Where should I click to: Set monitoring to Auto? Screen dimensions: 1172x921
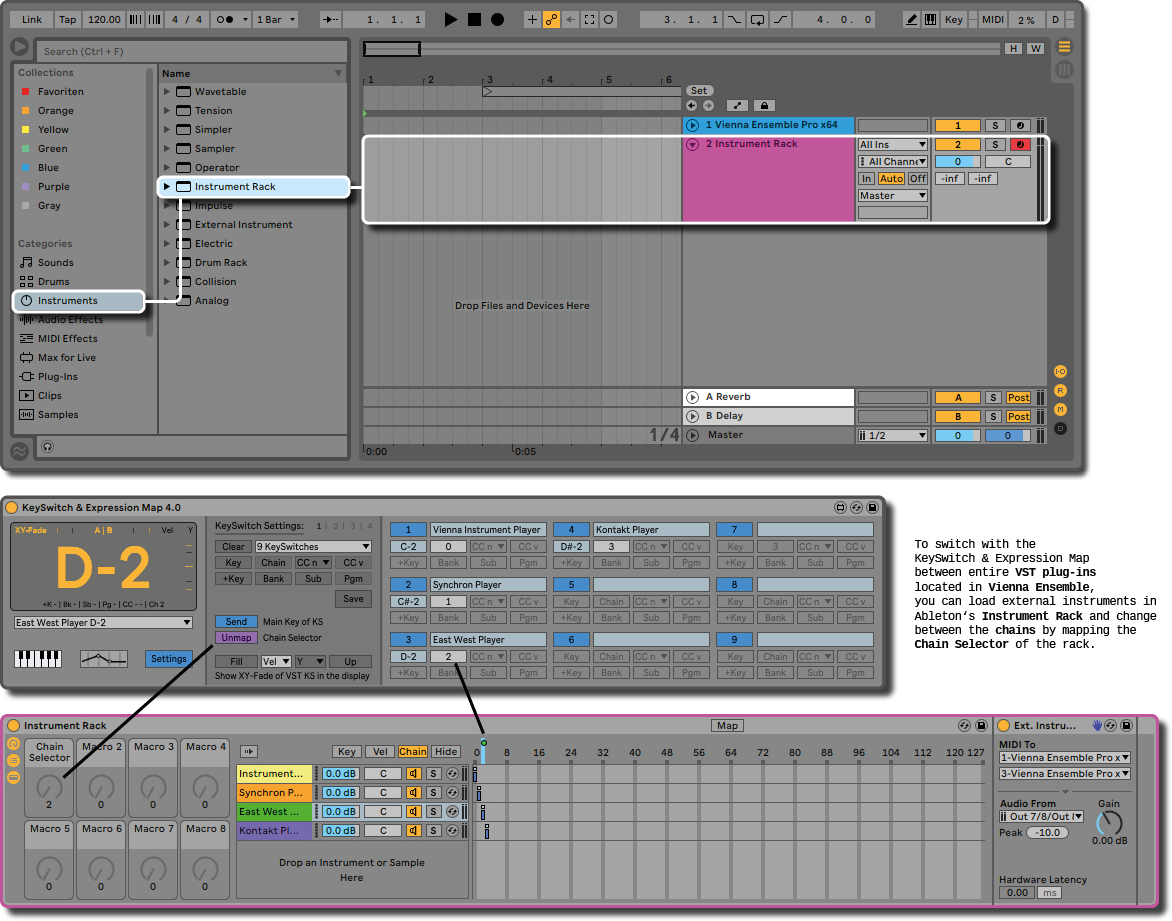[x=891, y=179]
